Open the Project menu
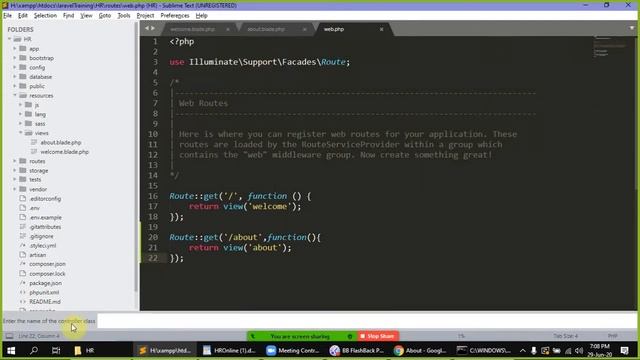 (x=145, y=16)
